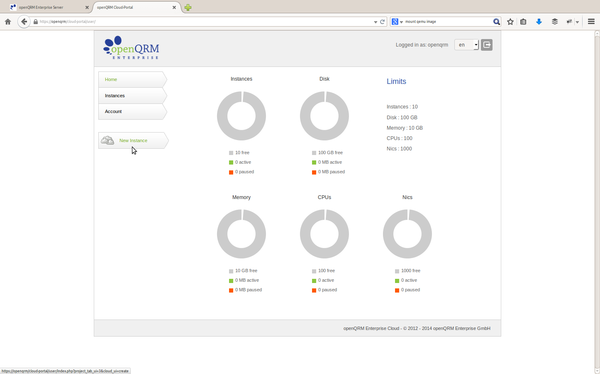Click the orange '0 MB paused' swatch under Disk
Image resolution: width=600 pixels, height=374 pixels.
pyautogui.click(x=314, y=172)
